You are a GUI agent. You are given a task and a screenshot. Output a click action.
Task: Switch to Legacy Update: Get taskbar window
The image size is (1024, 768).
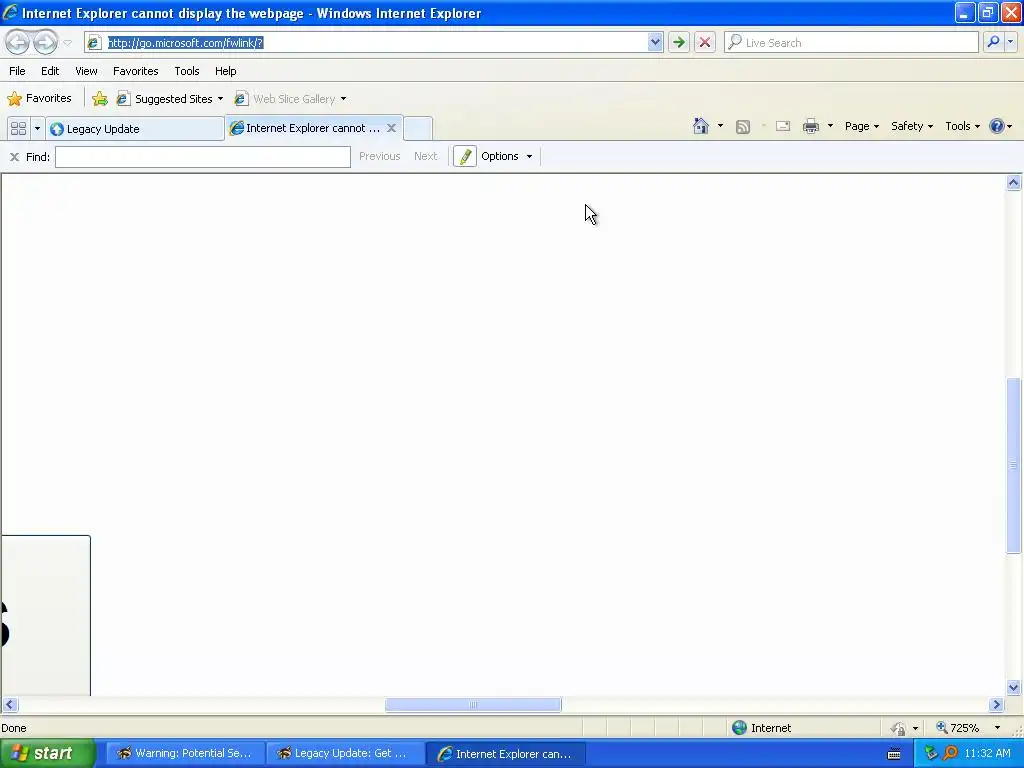click(x=345, y=754)
